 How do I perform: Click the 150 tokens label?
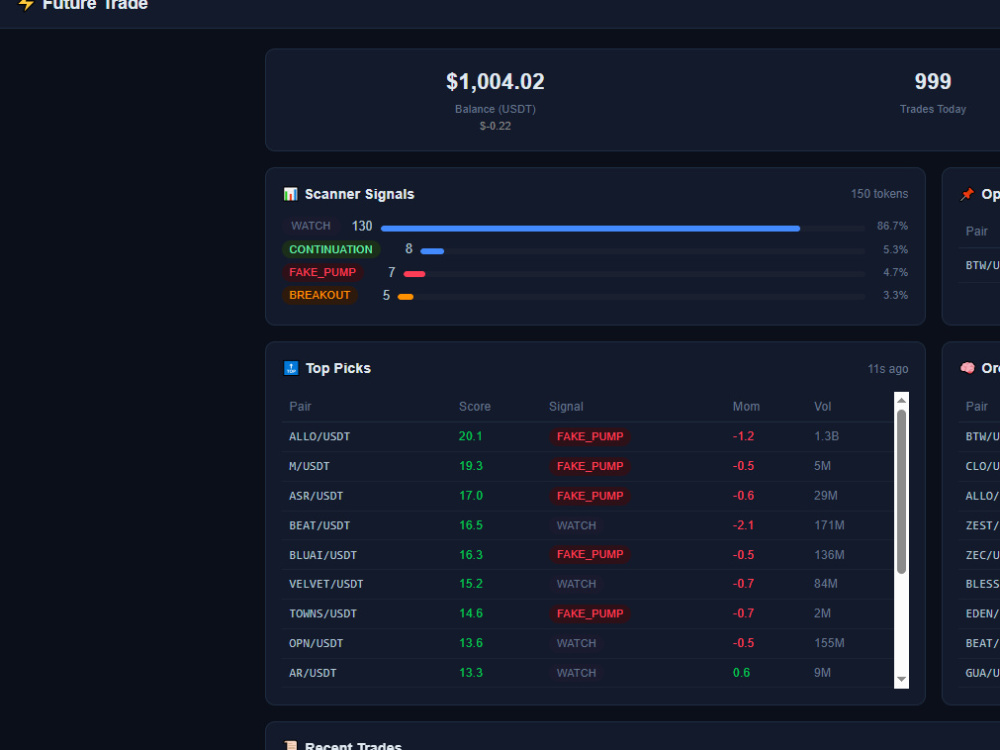click(879, 194)
